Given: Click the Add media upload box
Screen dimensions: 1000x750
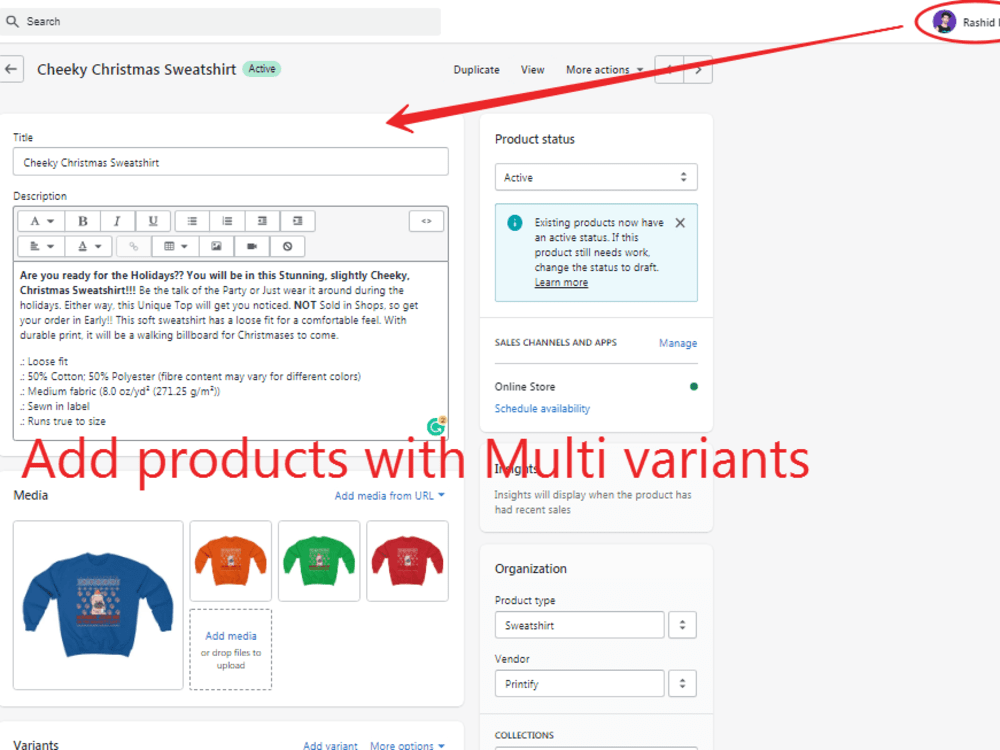Looking at the screenshot, I should point(231,649).
